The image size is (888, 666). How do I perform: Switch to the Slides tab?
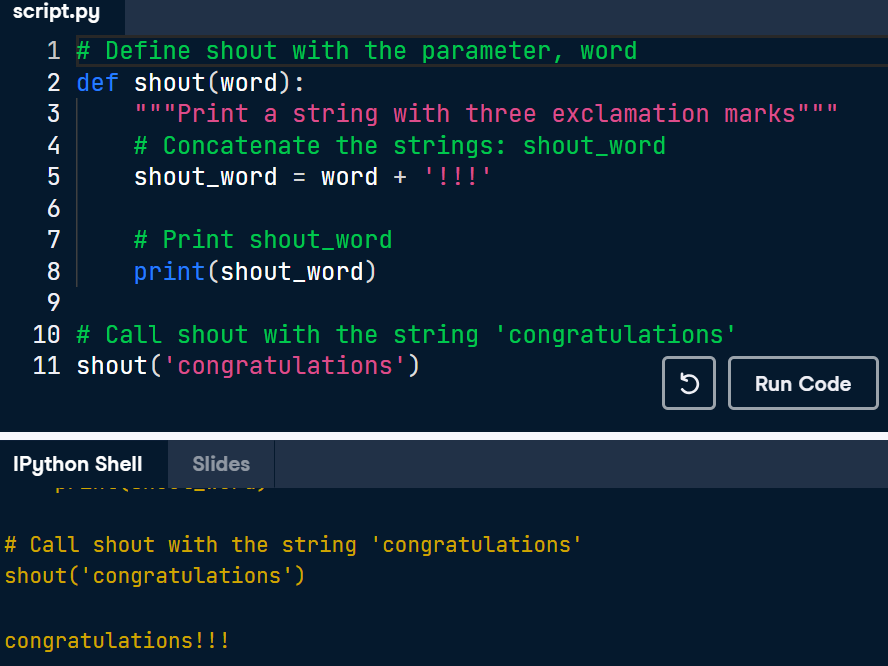coord(221,464)
